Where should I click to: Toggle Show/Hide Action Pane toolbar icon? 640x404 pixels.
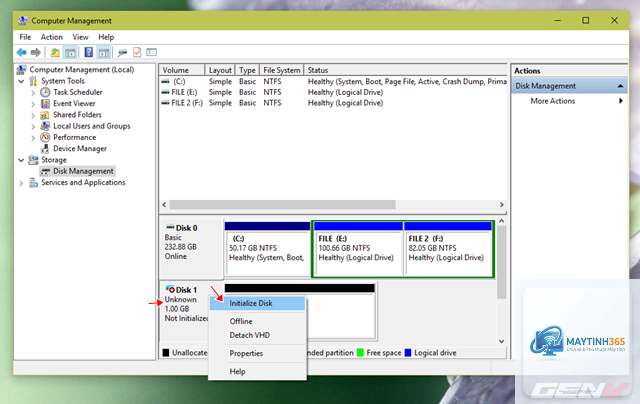104,52
